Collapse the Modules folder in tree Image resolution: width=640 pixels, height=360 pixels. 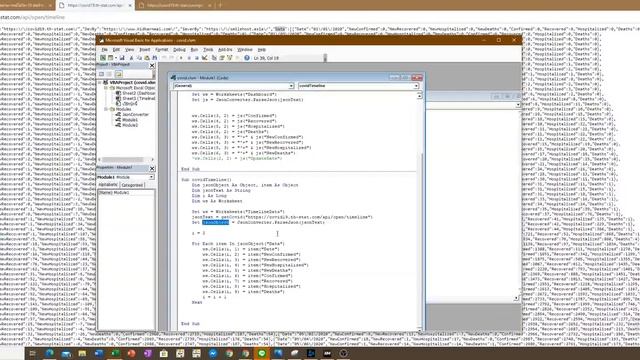pyautogui.click(x=105, y=109)
